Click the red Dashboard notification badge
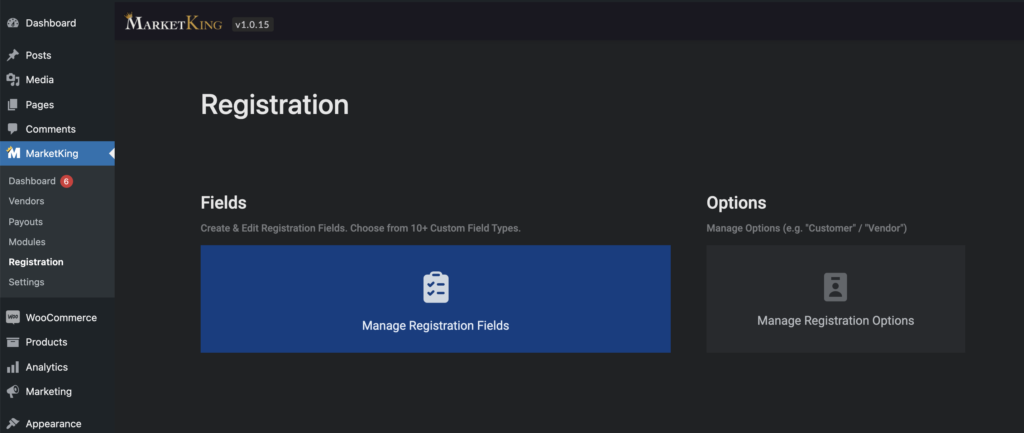Screen dimensions: 1024x433 click(67, 182)
